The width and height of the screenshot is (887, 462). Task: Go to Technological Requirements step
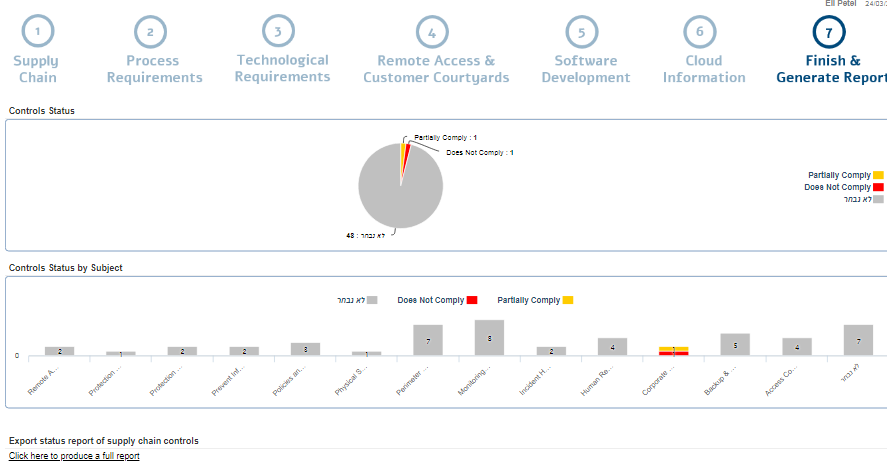(x=282, y=68)
